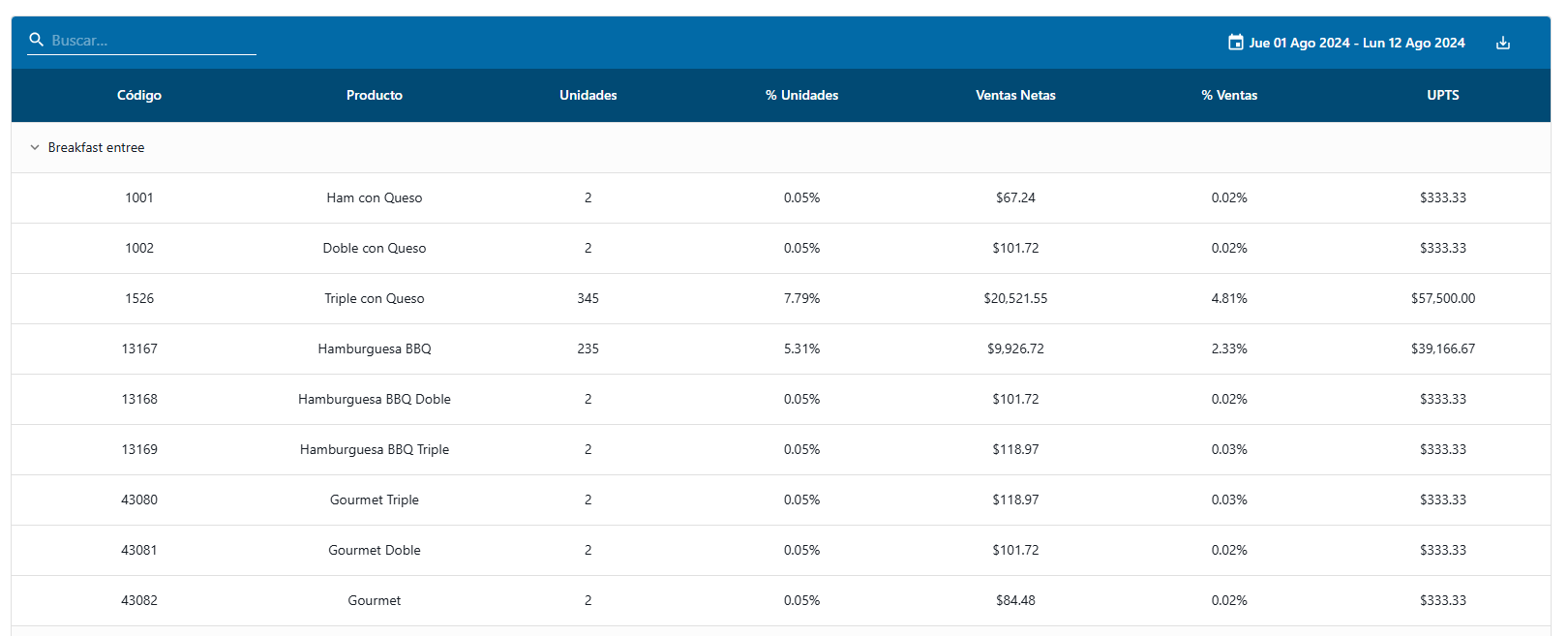
Task: Sort by the Unidades column header
Action: (588, 95)
